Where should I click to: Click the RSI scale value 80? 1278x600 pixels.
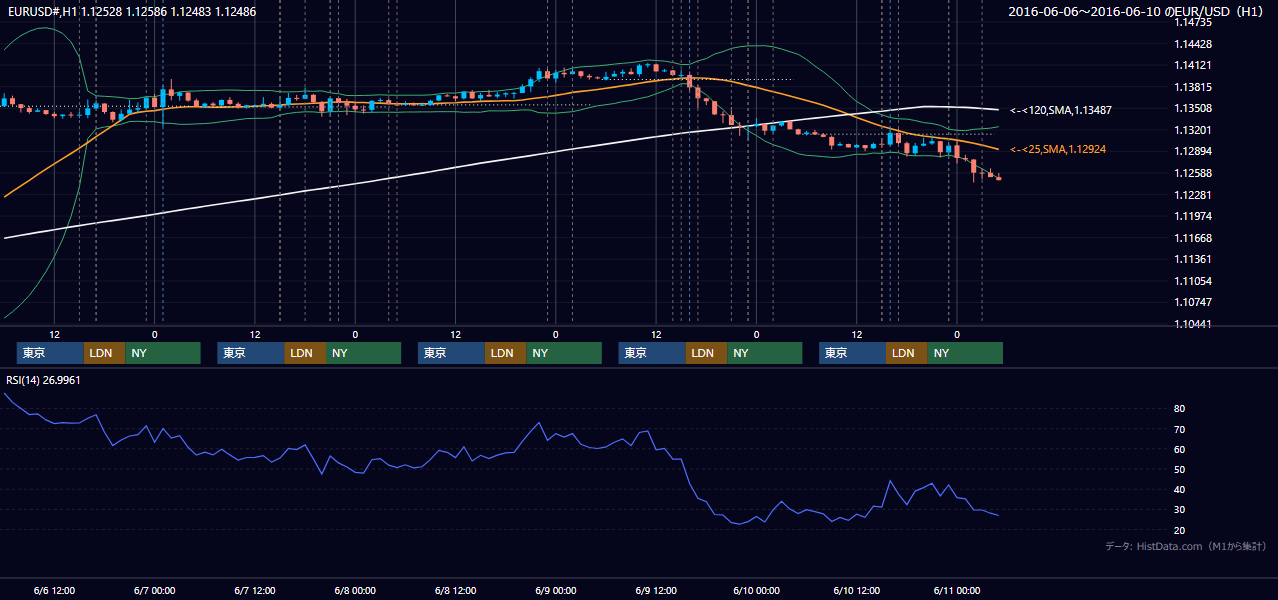click(1180, 409)
